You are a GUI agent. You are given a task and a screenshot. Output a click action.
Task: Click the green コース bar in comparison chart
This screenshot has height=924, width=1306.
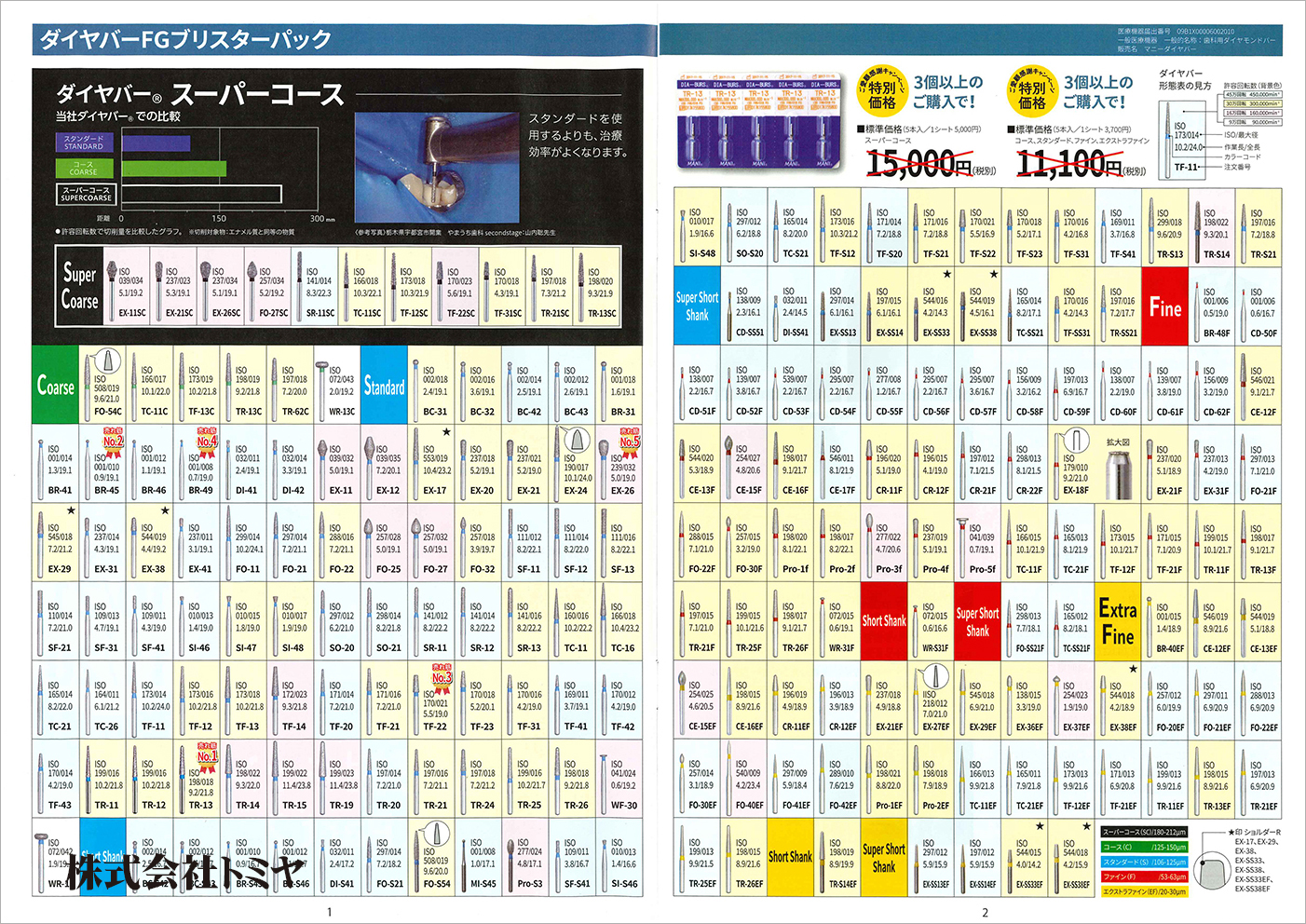pyautogui.click(x=173, y=169)
